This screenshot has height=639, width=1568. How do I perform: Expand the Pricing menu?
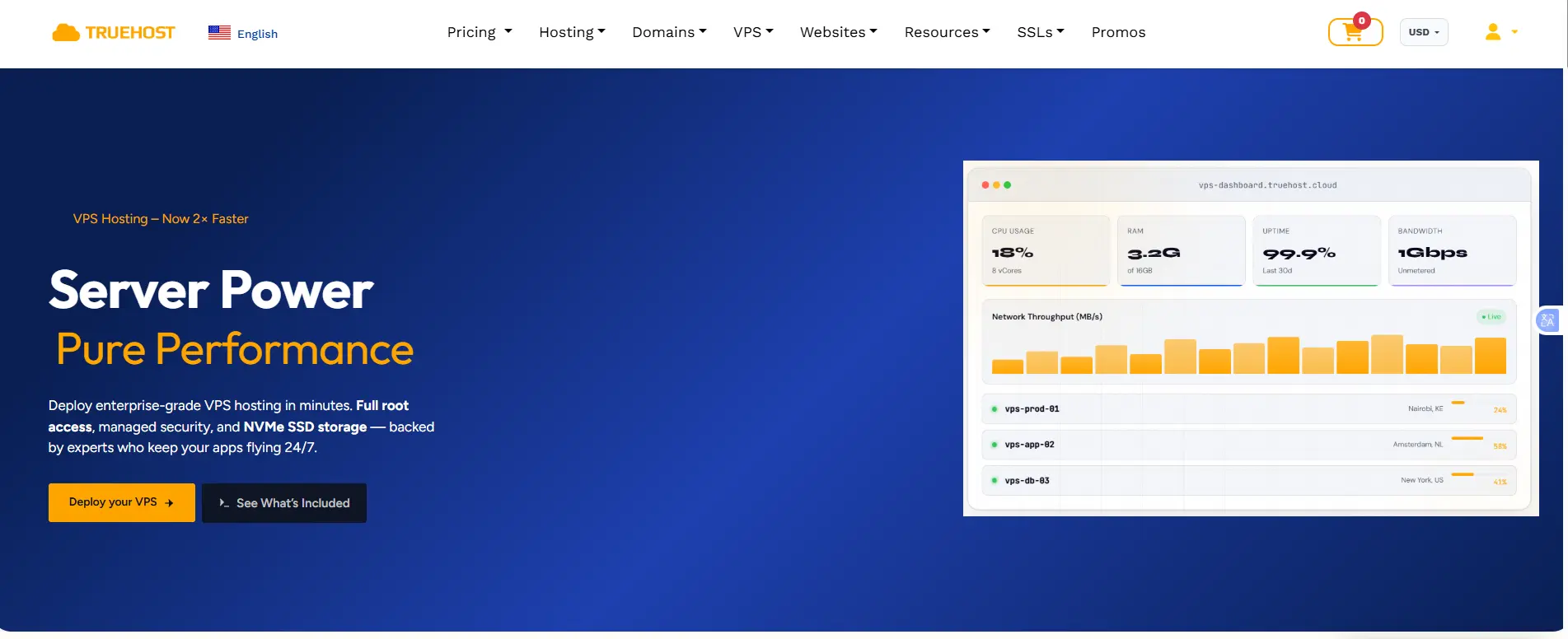(x=480, y=32)
